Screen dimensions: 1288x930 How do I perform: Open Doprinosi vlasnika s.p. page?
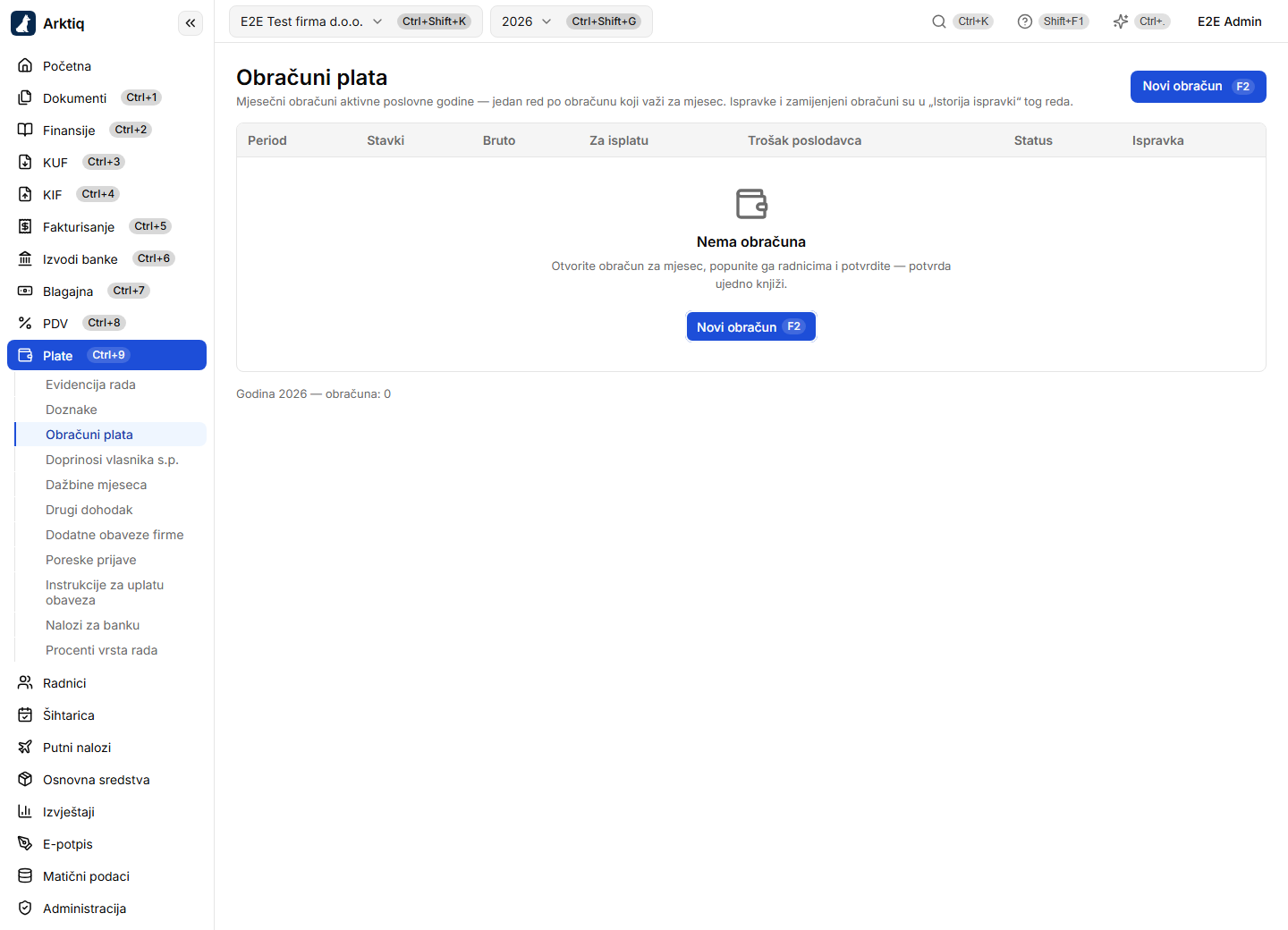point(112,460)
